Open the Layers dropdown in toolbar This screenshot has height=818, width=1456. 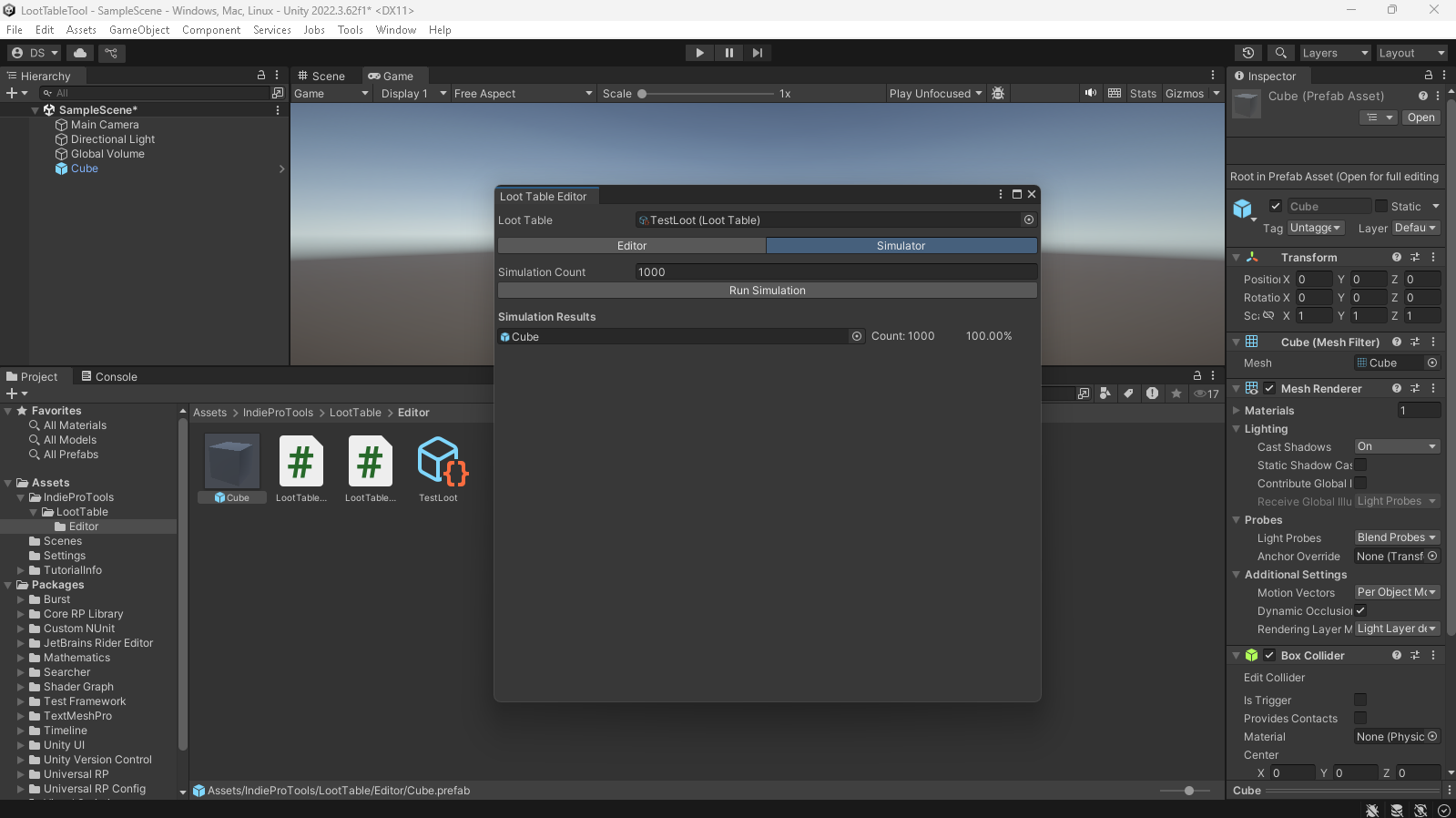[x=1335, y=53]
